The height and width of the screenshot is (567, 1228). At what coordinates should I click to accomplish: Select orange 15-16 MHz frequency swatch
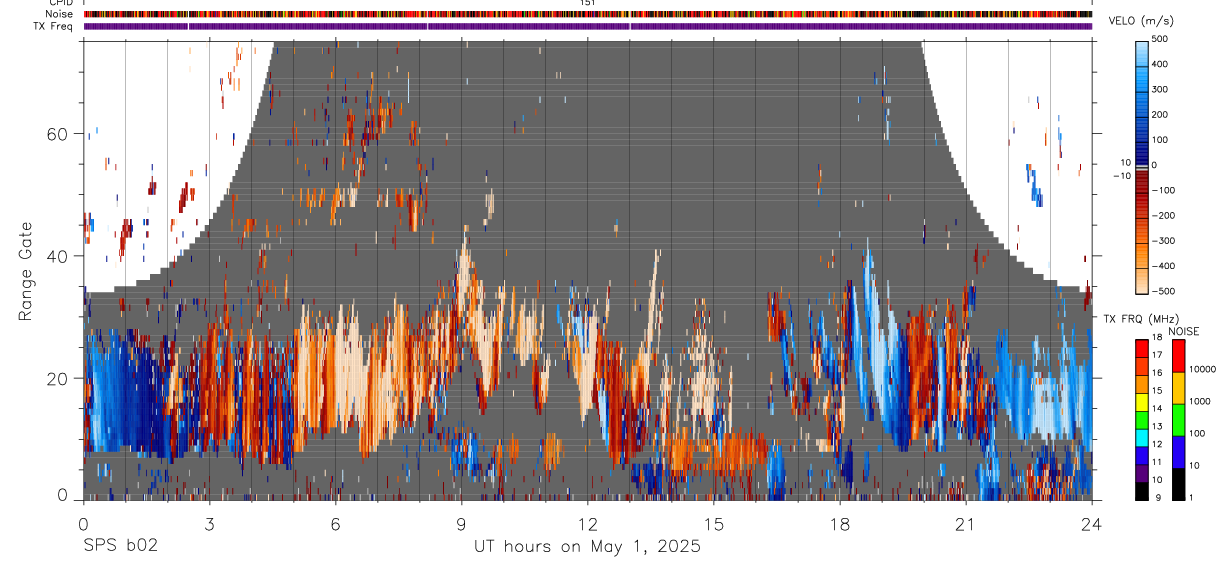tap(1142, 384)
